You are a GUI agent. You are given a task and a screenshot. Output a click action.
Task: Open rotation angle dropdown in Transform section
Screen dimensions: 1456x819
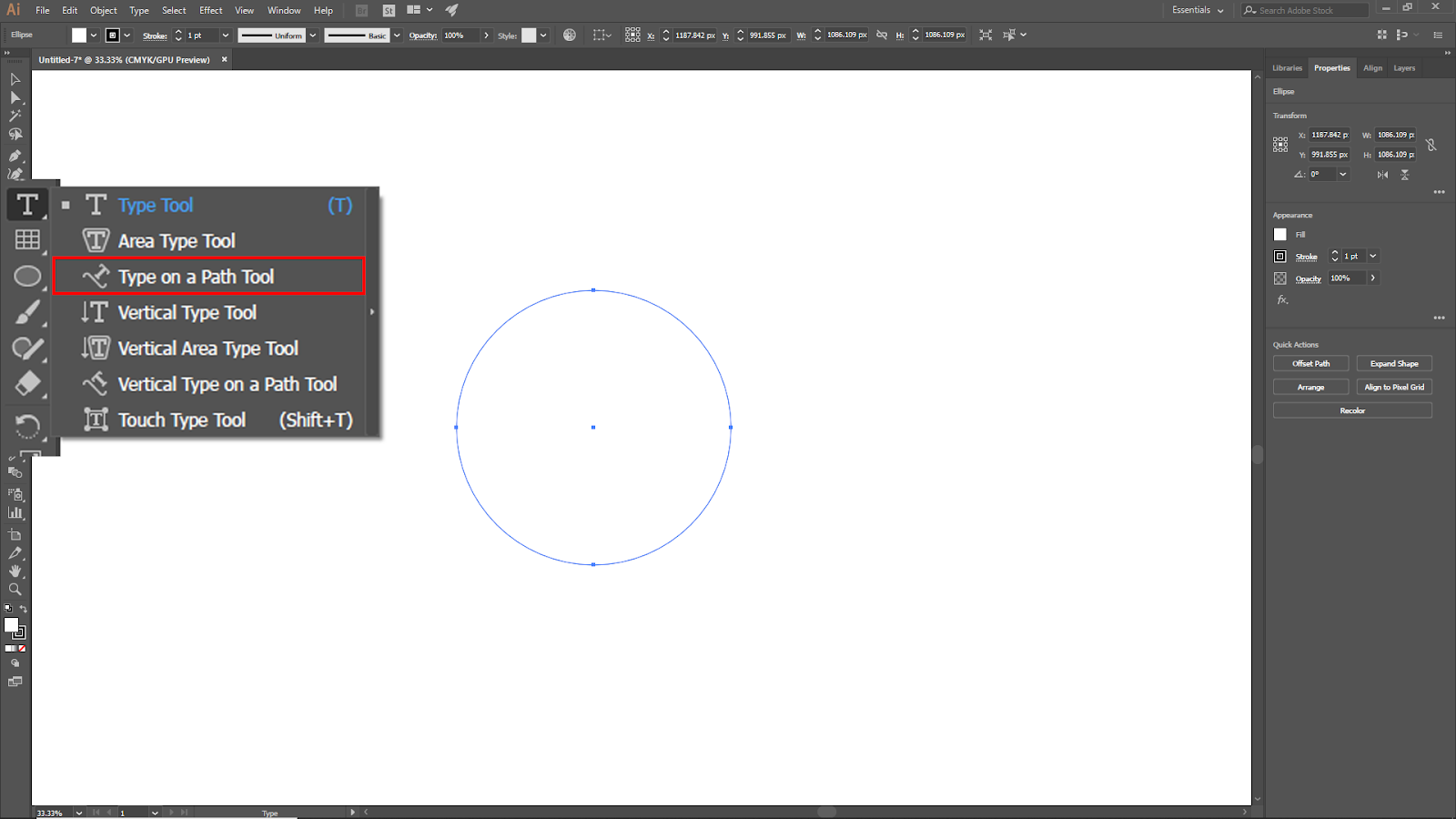[1343, 174]
